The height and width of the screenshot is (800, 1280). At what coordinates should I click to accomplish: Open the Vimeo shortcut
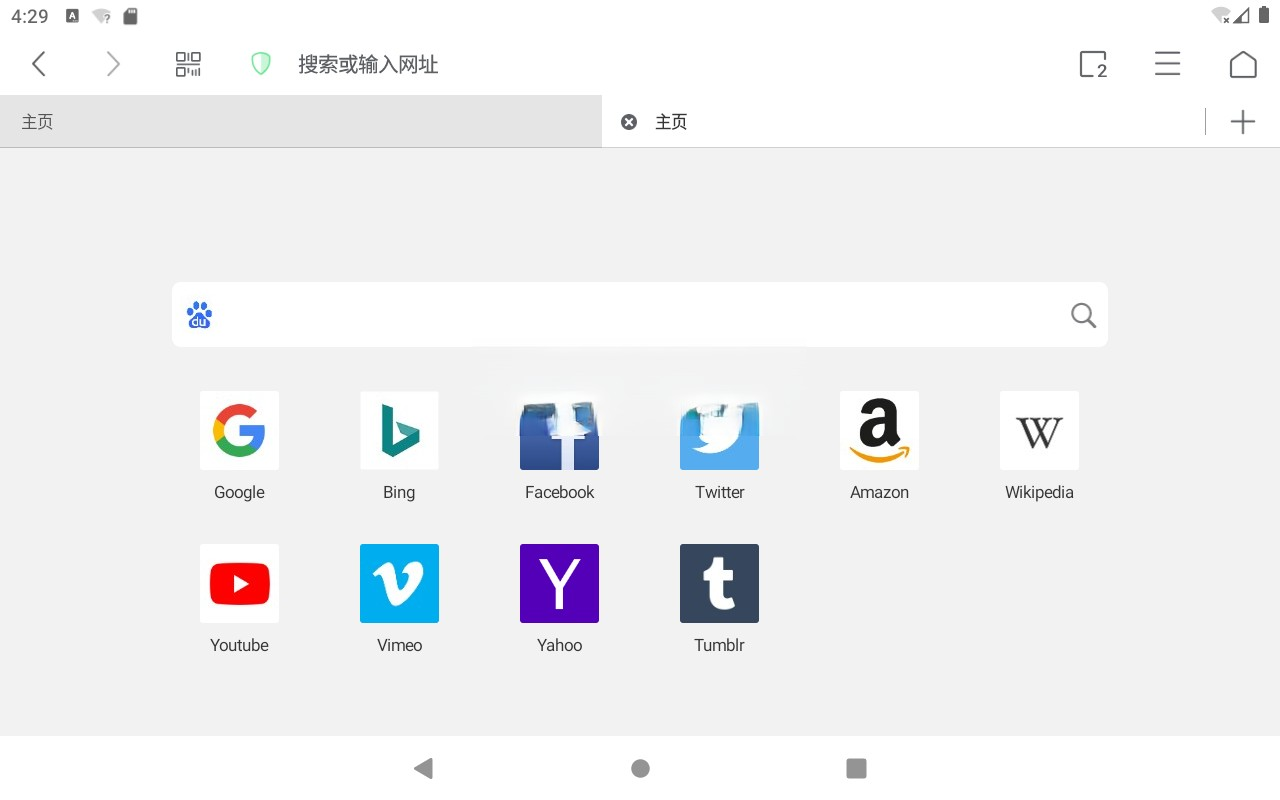399,599
